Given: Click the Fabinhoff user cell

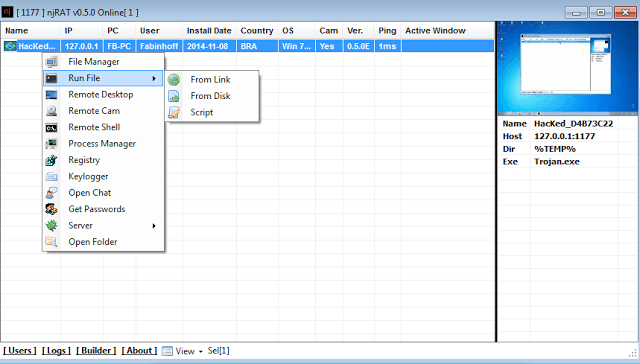Looking at the screenshot, I should pyautogui.click(x=159, y=46).
